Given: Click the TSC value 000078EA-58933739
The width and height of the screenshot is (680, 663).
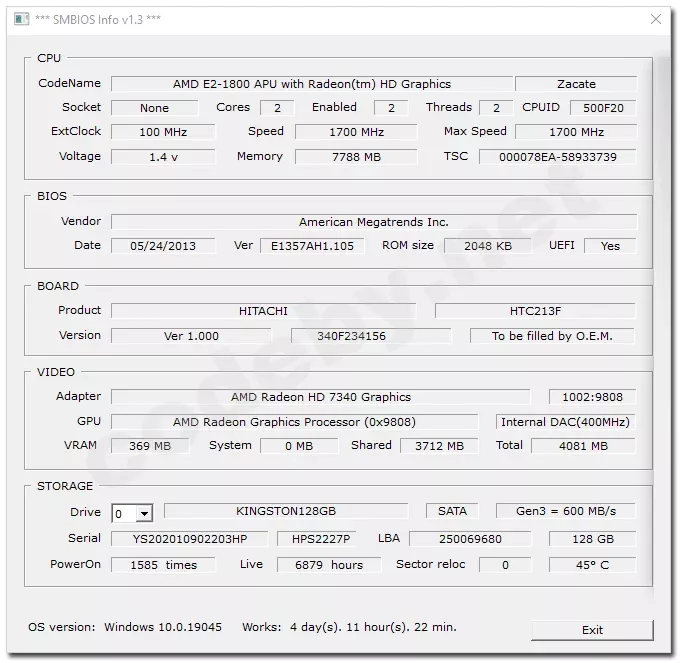Looking at the screenshot, I should click(x=558, y=157).
